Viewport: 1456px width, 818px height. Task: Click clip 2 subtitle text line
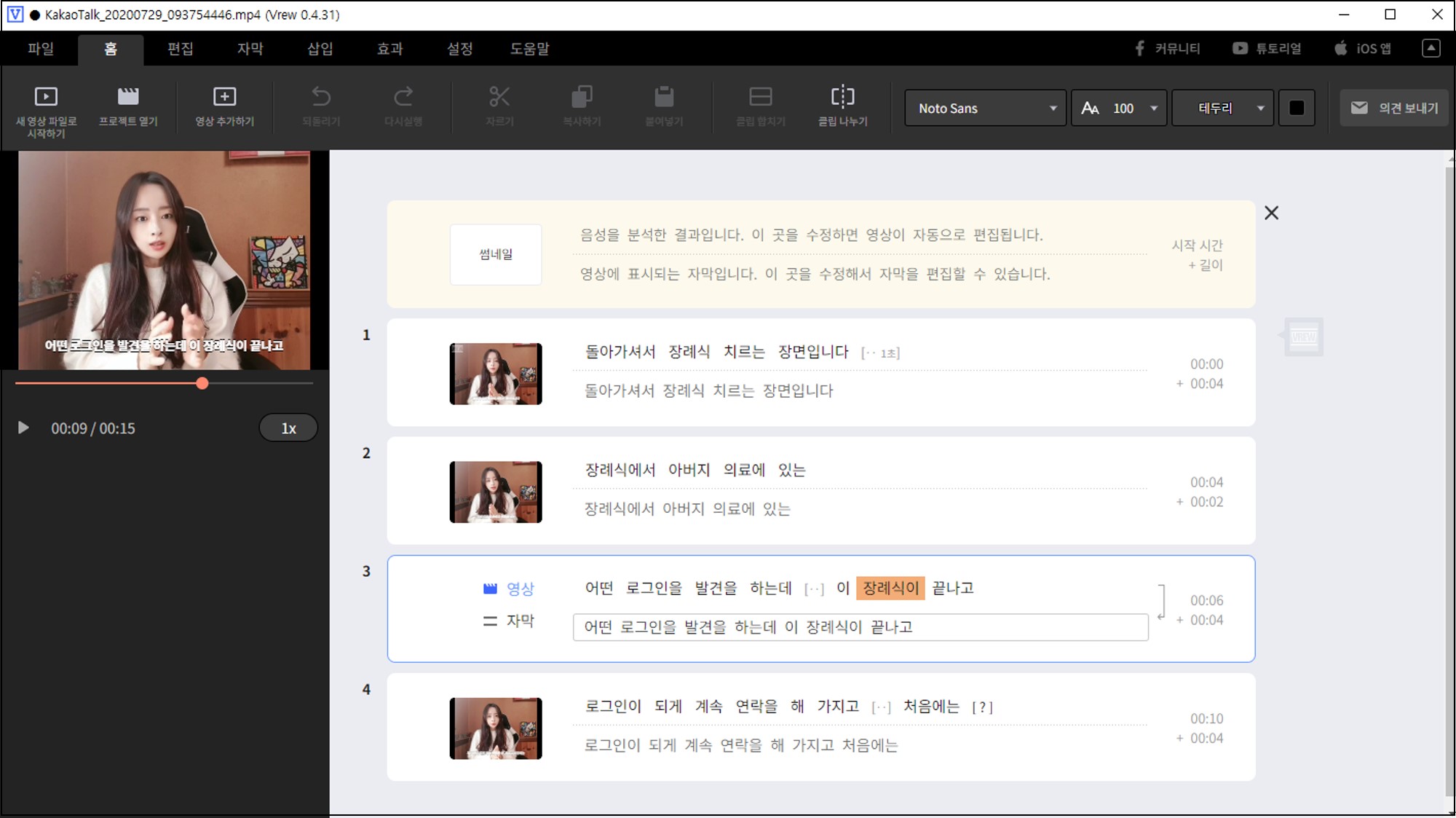click(x=687, y=508)
